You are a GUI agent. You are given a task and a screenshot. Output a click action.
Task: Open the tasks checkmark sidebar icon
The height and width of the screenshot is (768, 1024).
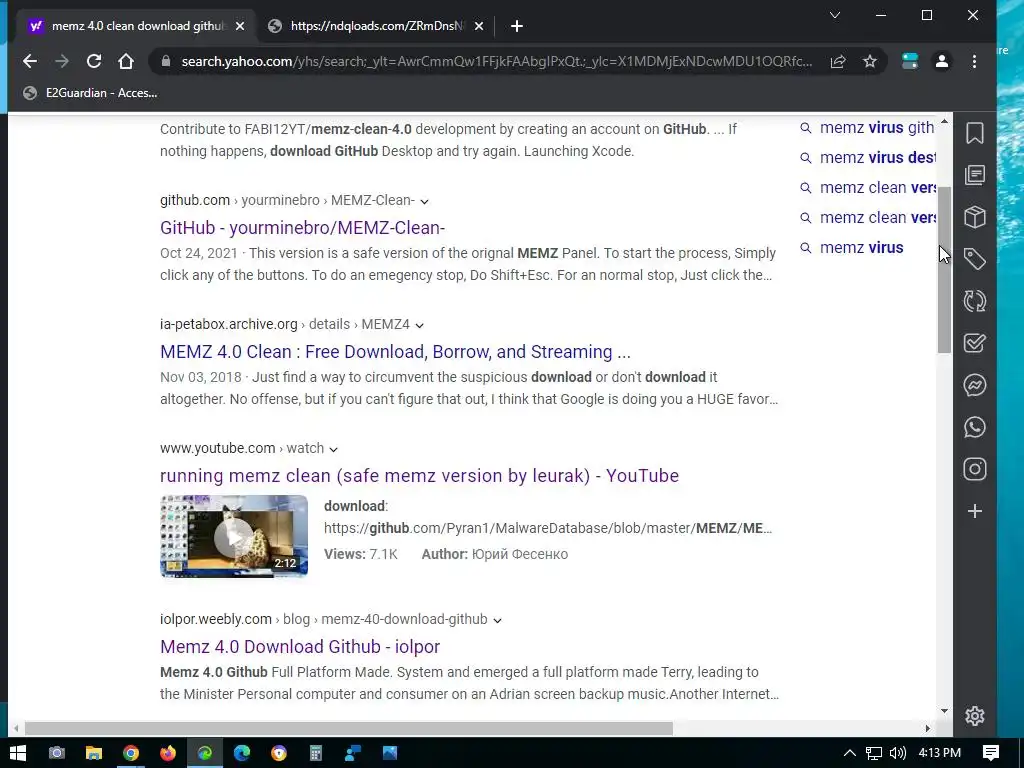point(974,343)
